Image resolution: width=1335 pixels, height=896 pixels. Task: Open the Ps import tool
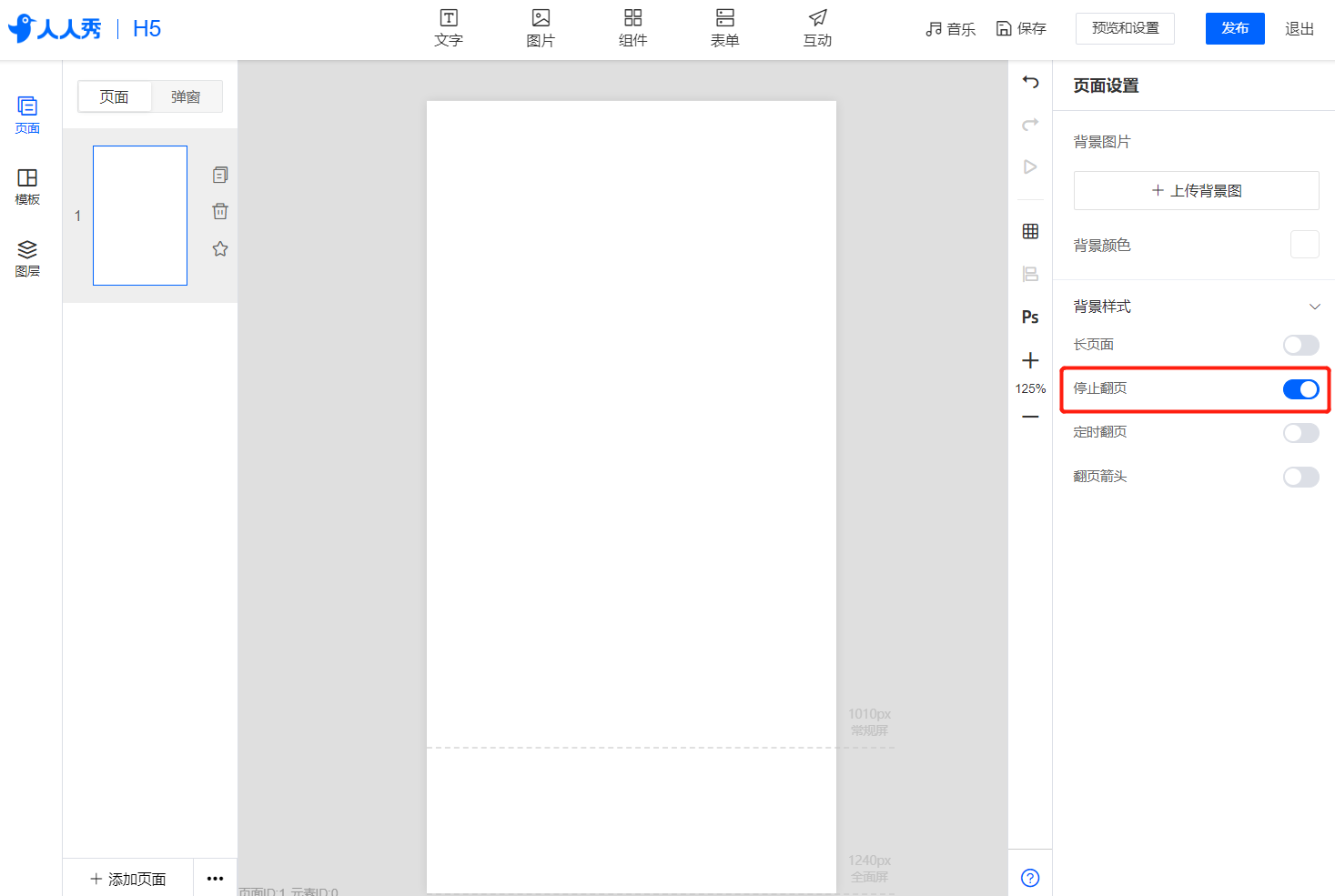click(x=1030, y=317)
